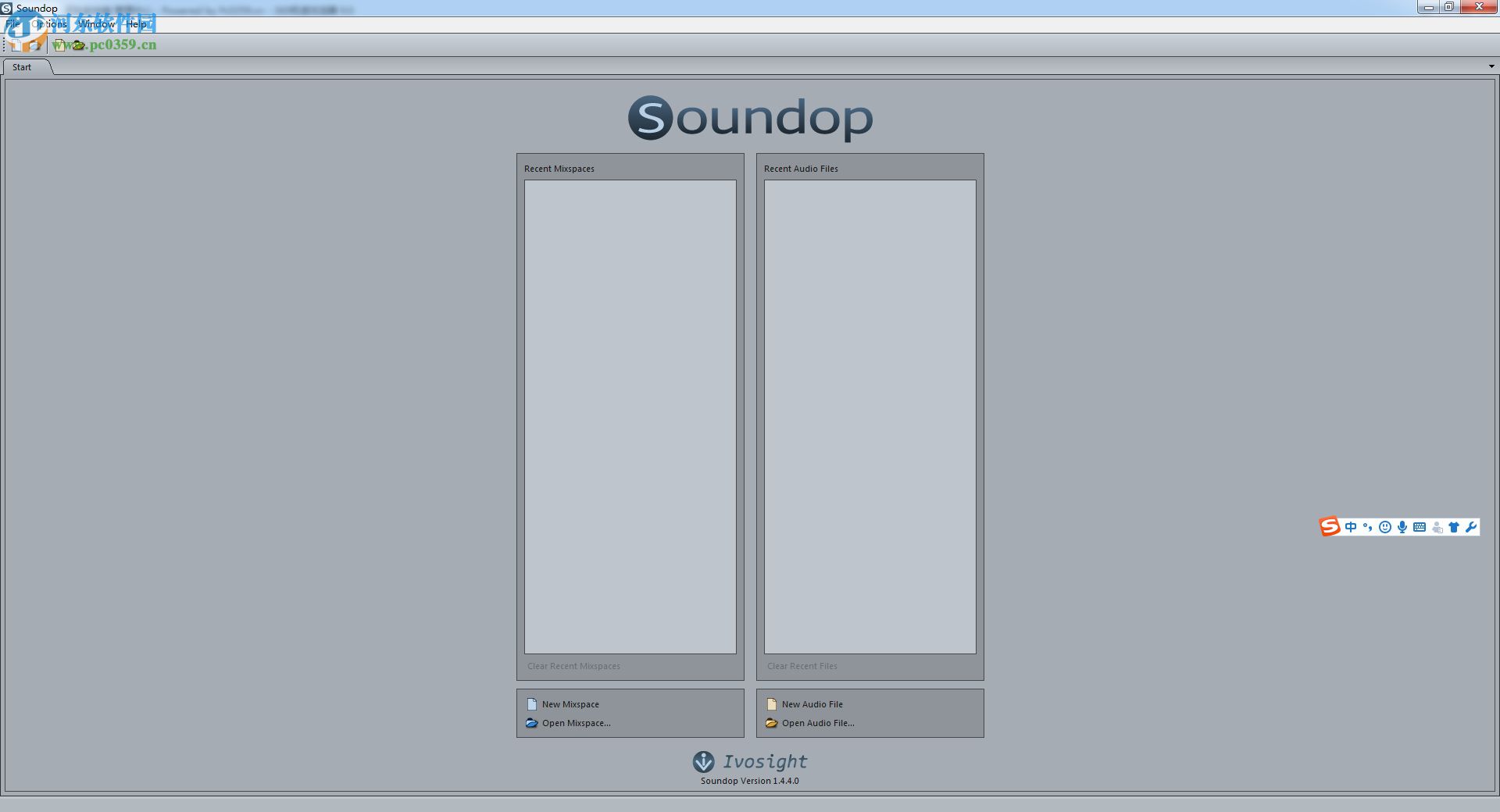The width and height of the screenshot is (1500, 812).
Task: Click the Ivosight logo
Action: point(750,761)
